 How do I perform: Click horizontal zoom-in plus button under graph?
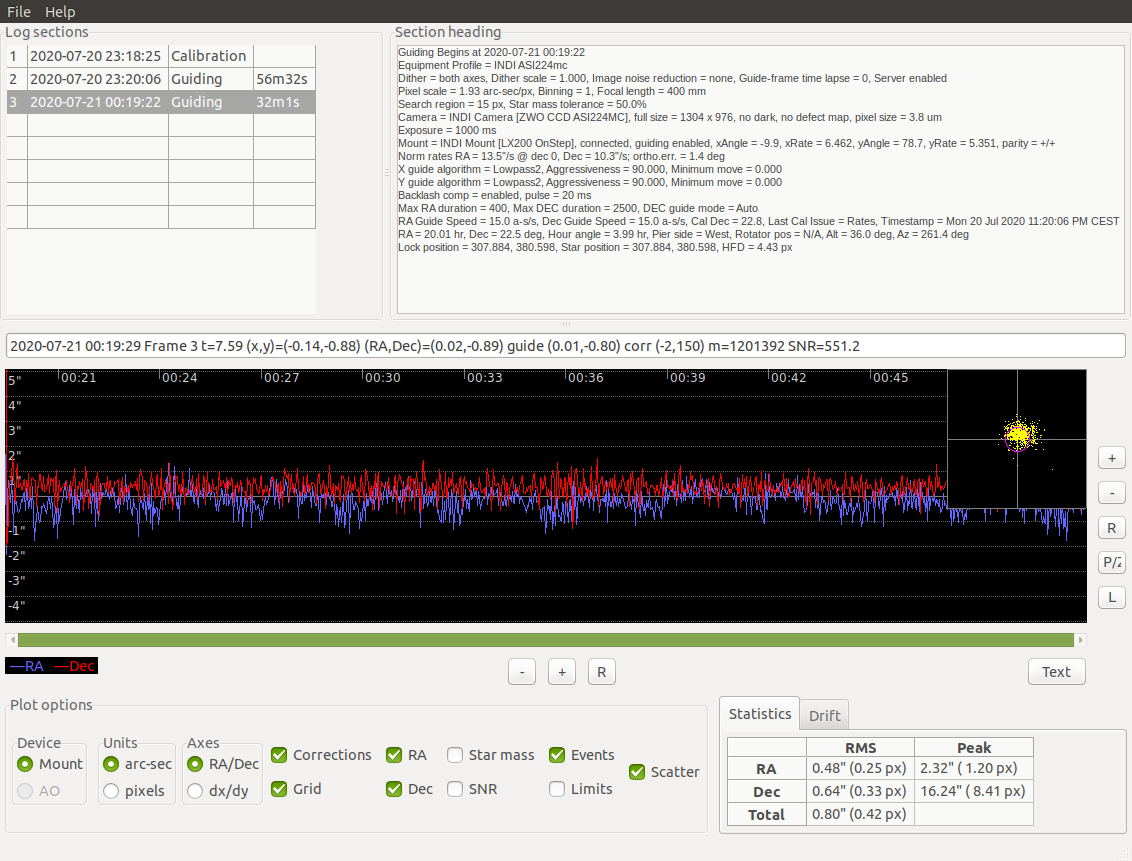(x=562, y=672)
